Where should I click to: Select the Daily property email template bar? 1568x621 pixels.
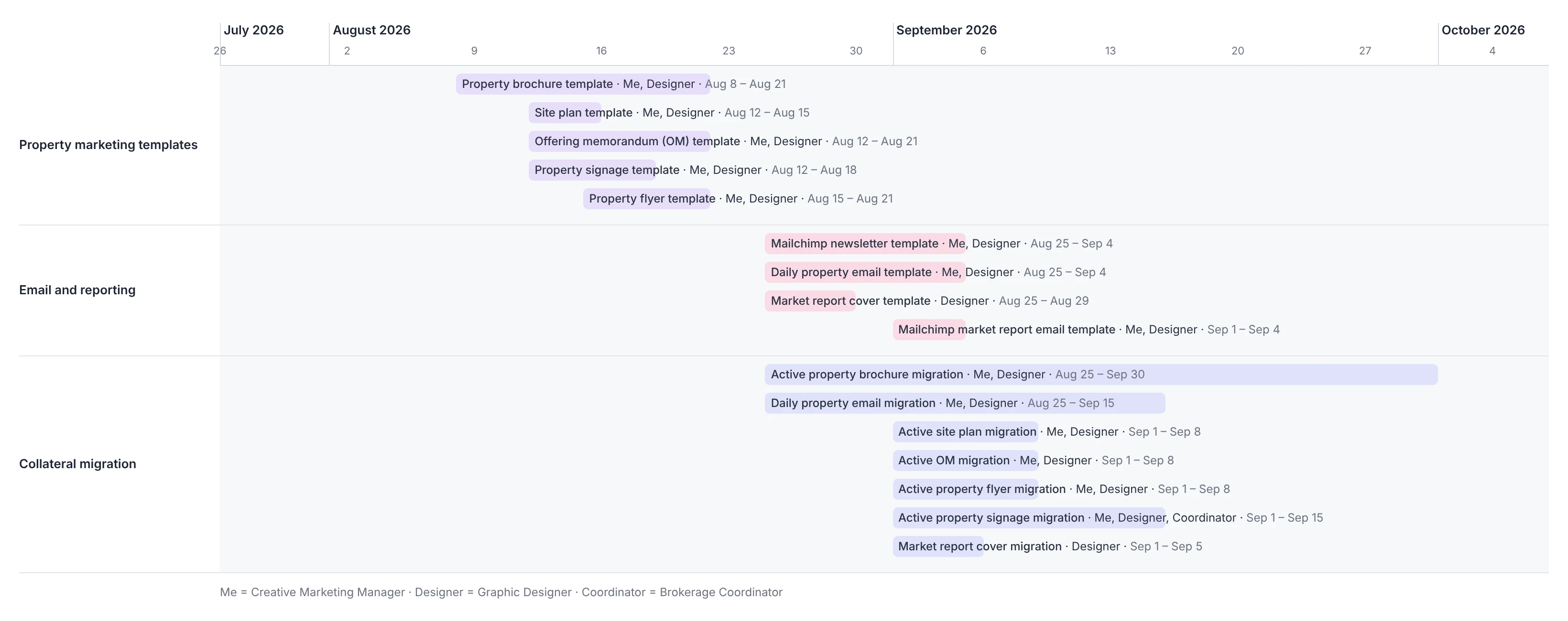point(865,272)
